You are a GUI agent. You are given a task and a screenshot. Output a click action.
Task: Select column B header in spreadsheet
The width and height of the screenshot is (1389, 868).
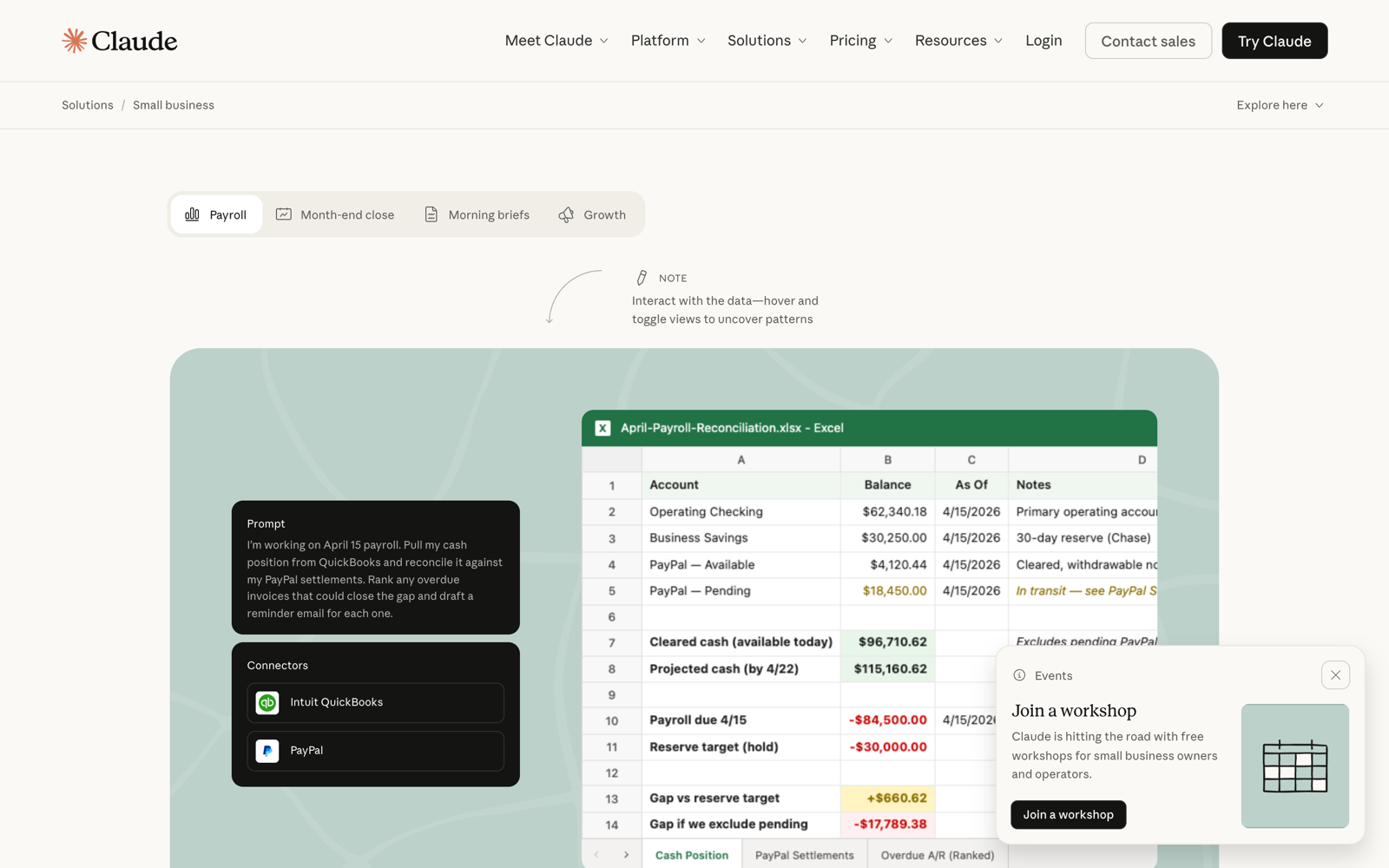tap(887, 460)
